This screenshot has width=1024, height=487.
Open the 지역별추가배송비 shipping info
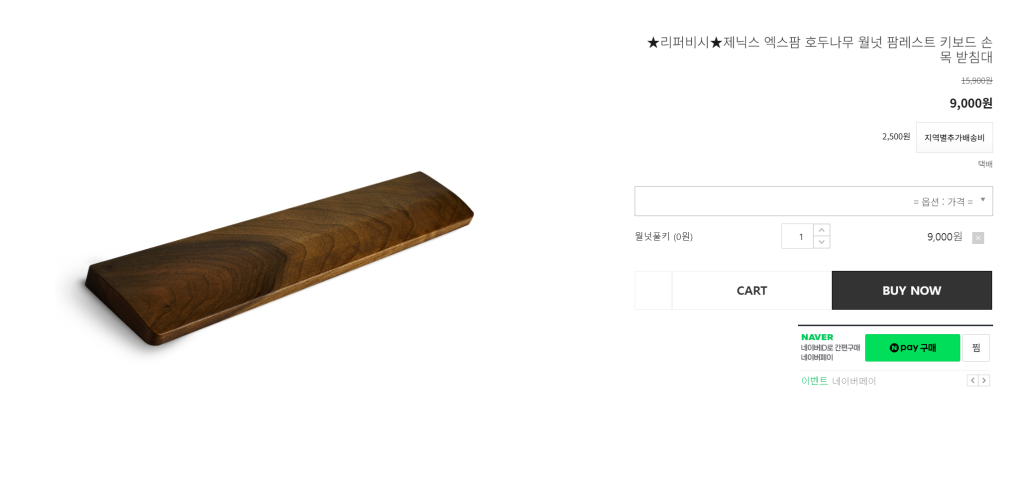coord(954,138)
